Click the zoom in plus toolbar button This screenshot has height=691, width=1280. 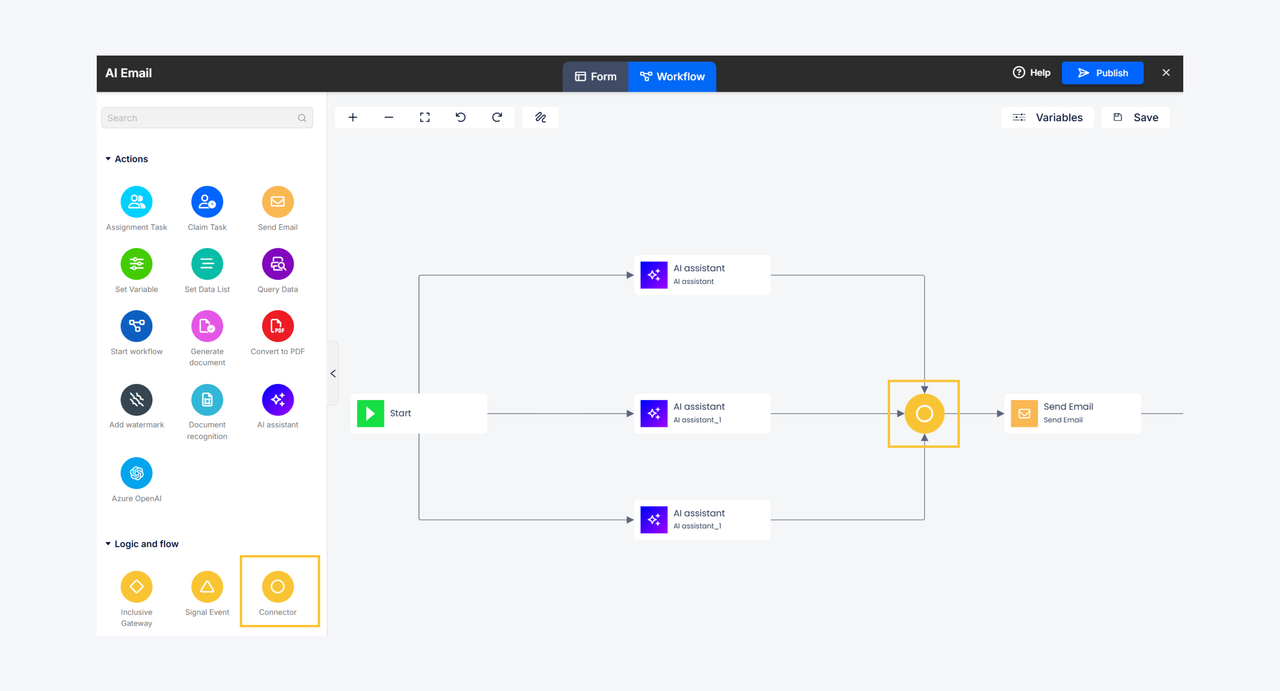point(353,117)
